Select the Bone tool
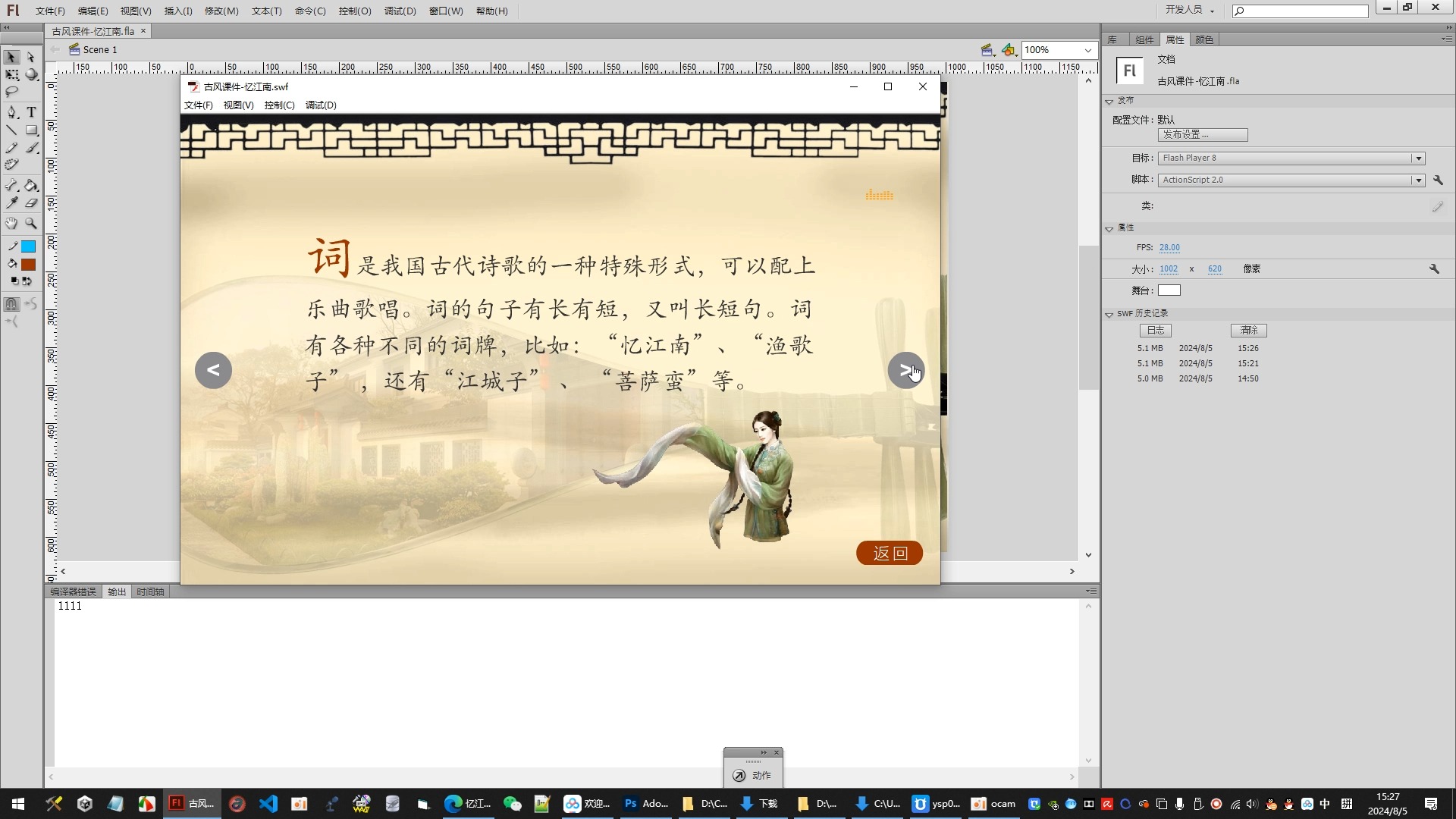Viewport: 1456px width, 819px height. [x=11, y=186]
